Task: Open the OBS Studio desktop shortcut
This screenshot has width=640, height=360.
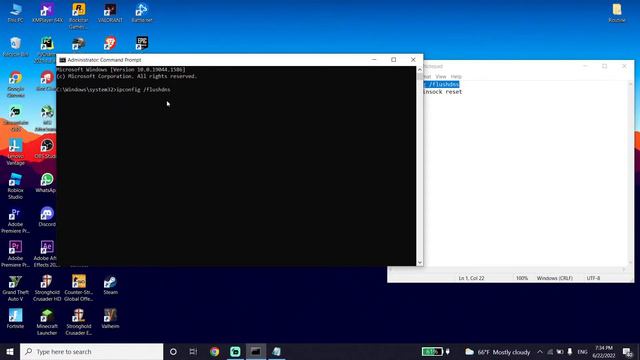Action: (x=47, y=149)
